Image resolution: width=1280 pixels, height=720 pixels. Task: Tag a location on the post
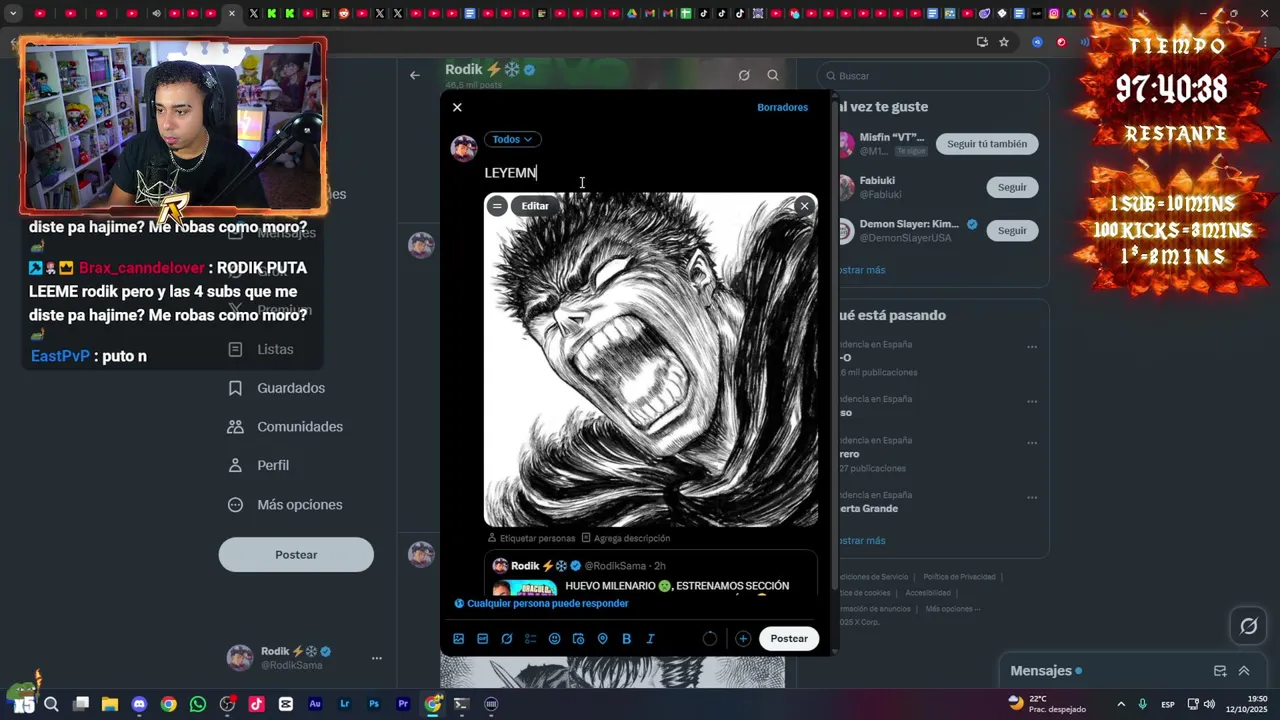click(602, 639)
